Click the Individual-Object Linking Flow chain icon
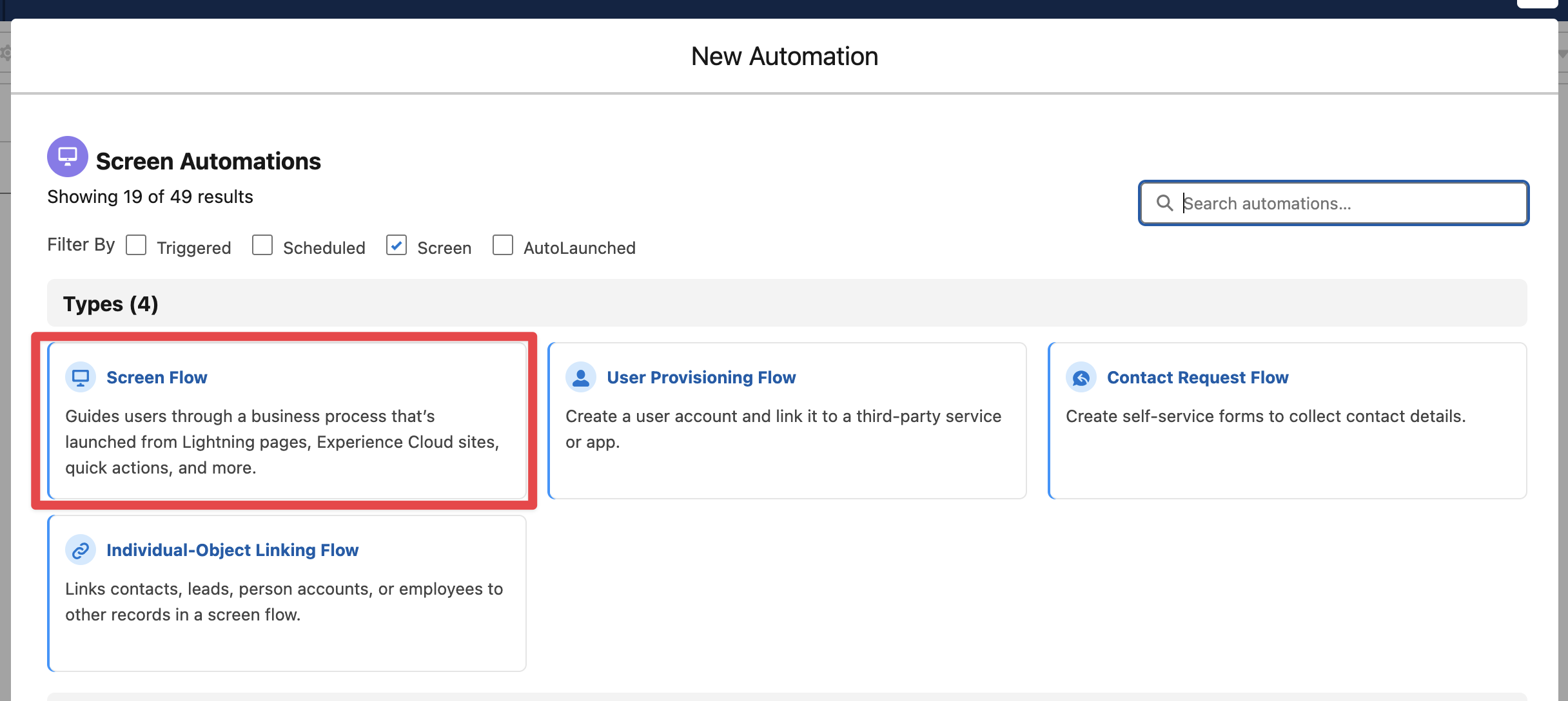Screen dimensions: 1568x701 coord(81,550)
